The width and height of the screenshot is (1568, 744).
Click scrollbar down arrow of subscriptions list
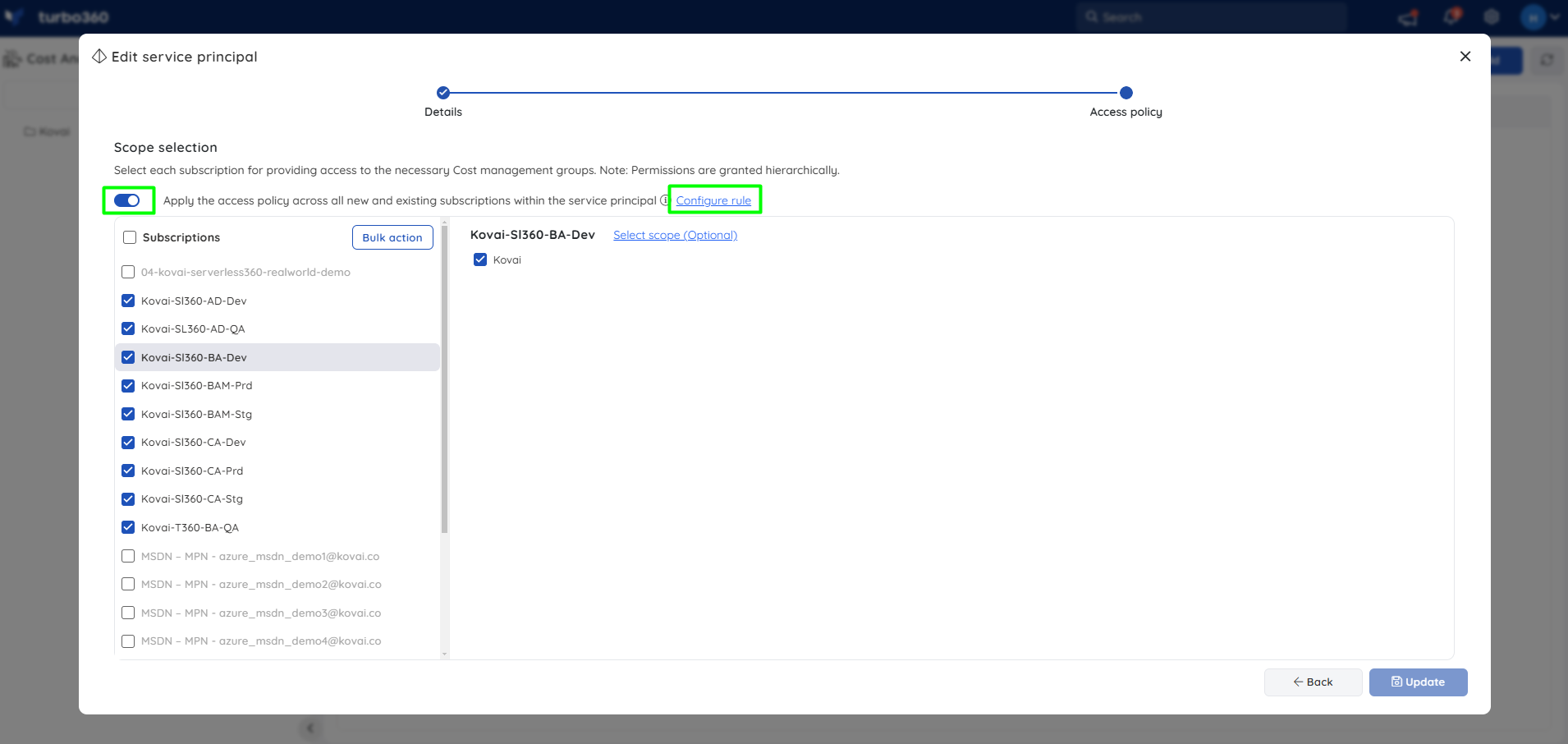point(444,654)
